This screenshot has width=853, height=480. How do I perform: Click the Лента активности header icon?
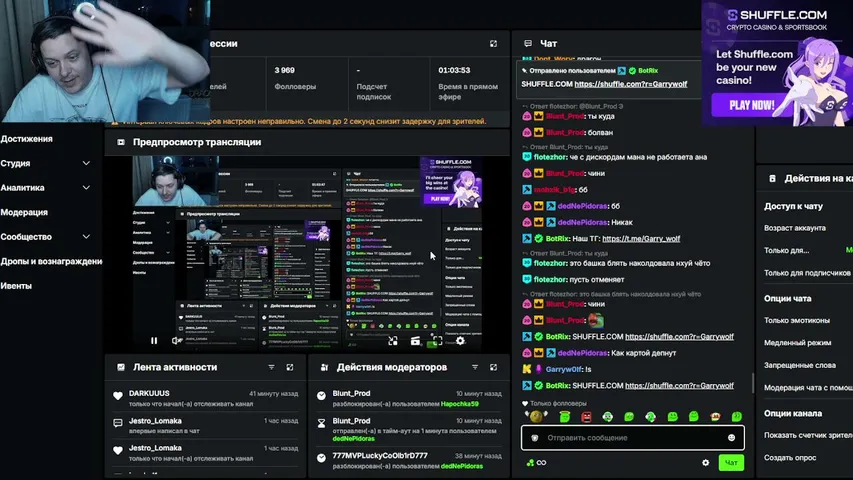click(x=121, y=367)
